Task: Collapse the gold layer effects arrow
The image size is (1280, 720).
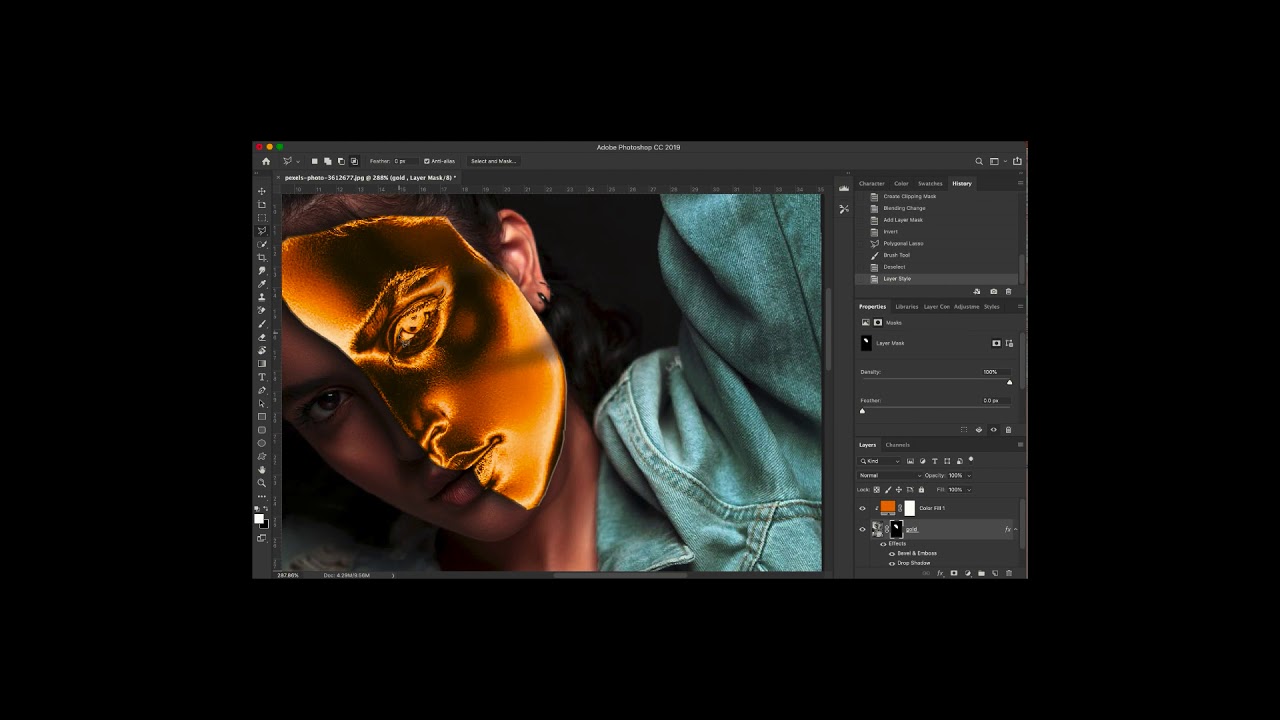Action: click(x=1016, y=529)
